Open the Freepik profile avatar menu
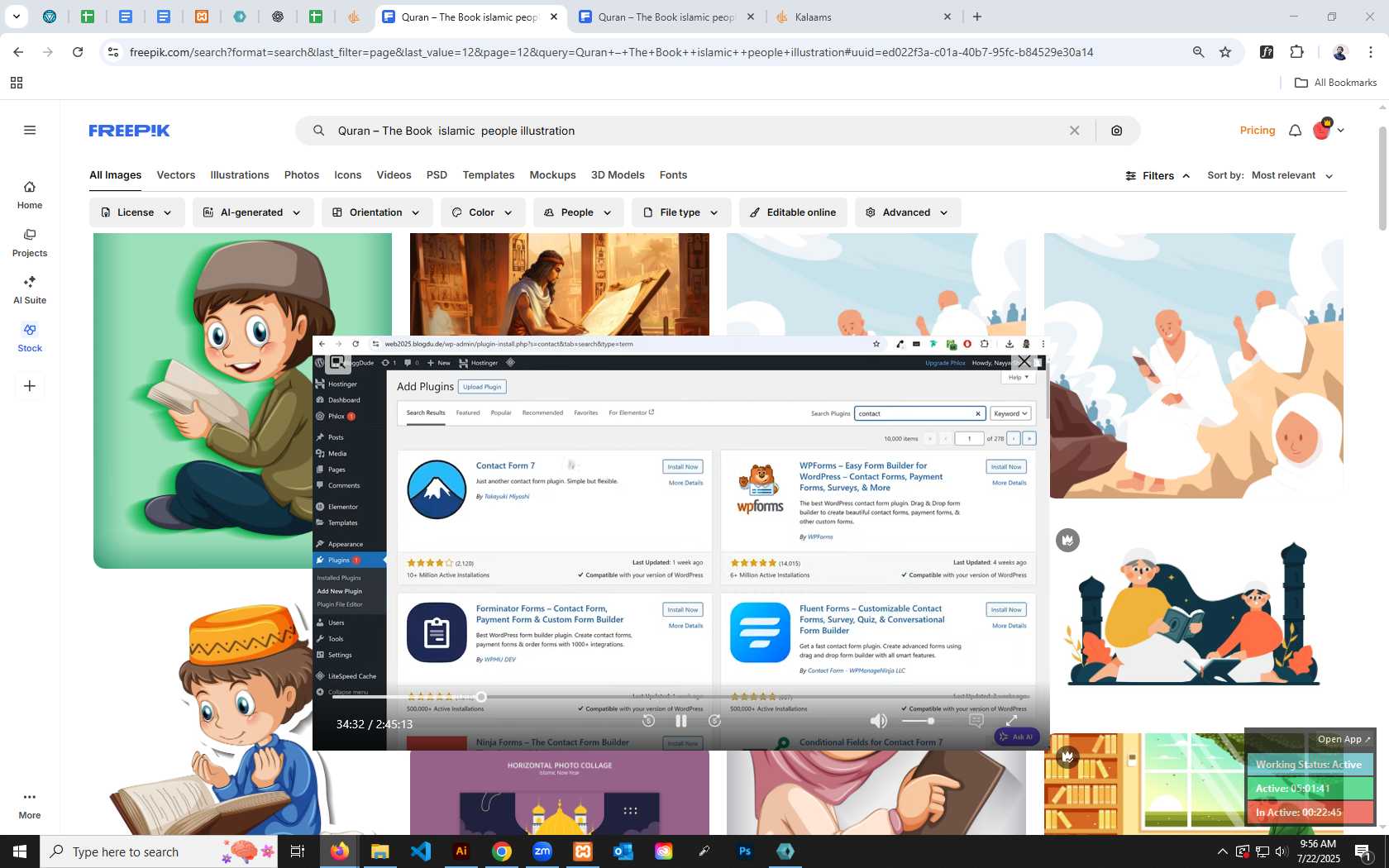Viewport: 1389px width, 868px height. [1329, 130]
